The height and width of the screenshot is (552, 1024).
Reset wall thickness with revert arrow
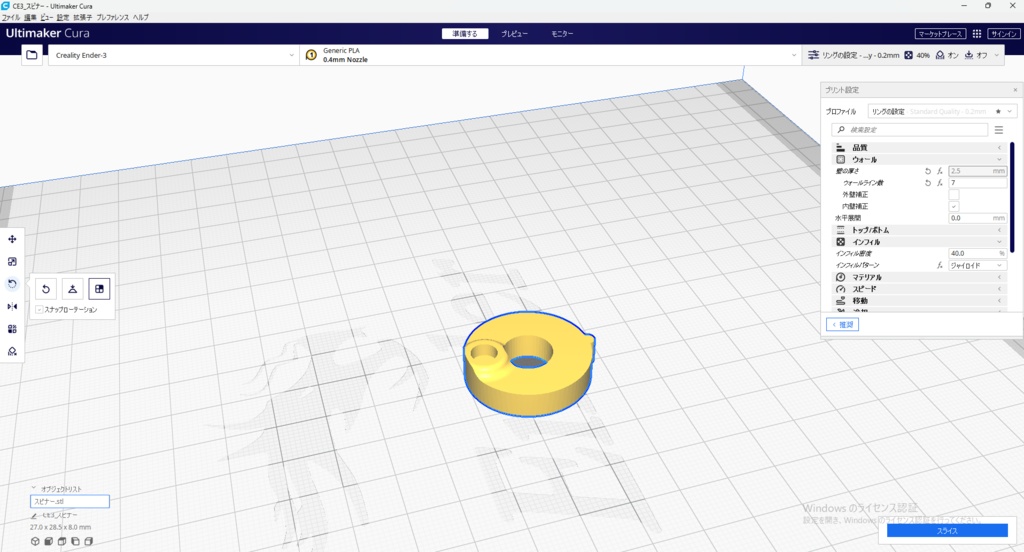tap(927, 171)
